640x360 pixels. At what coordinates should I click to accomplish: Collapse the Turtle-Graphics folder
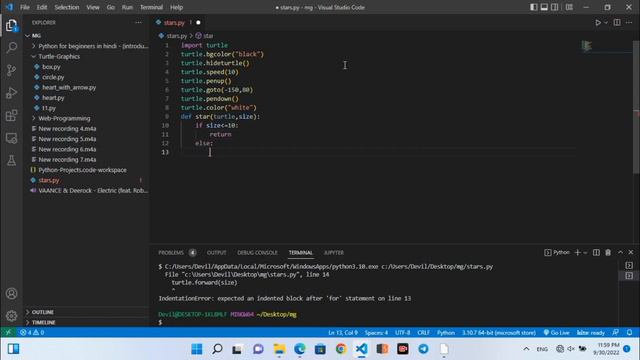pyautogui.click(x=59, y=56)
